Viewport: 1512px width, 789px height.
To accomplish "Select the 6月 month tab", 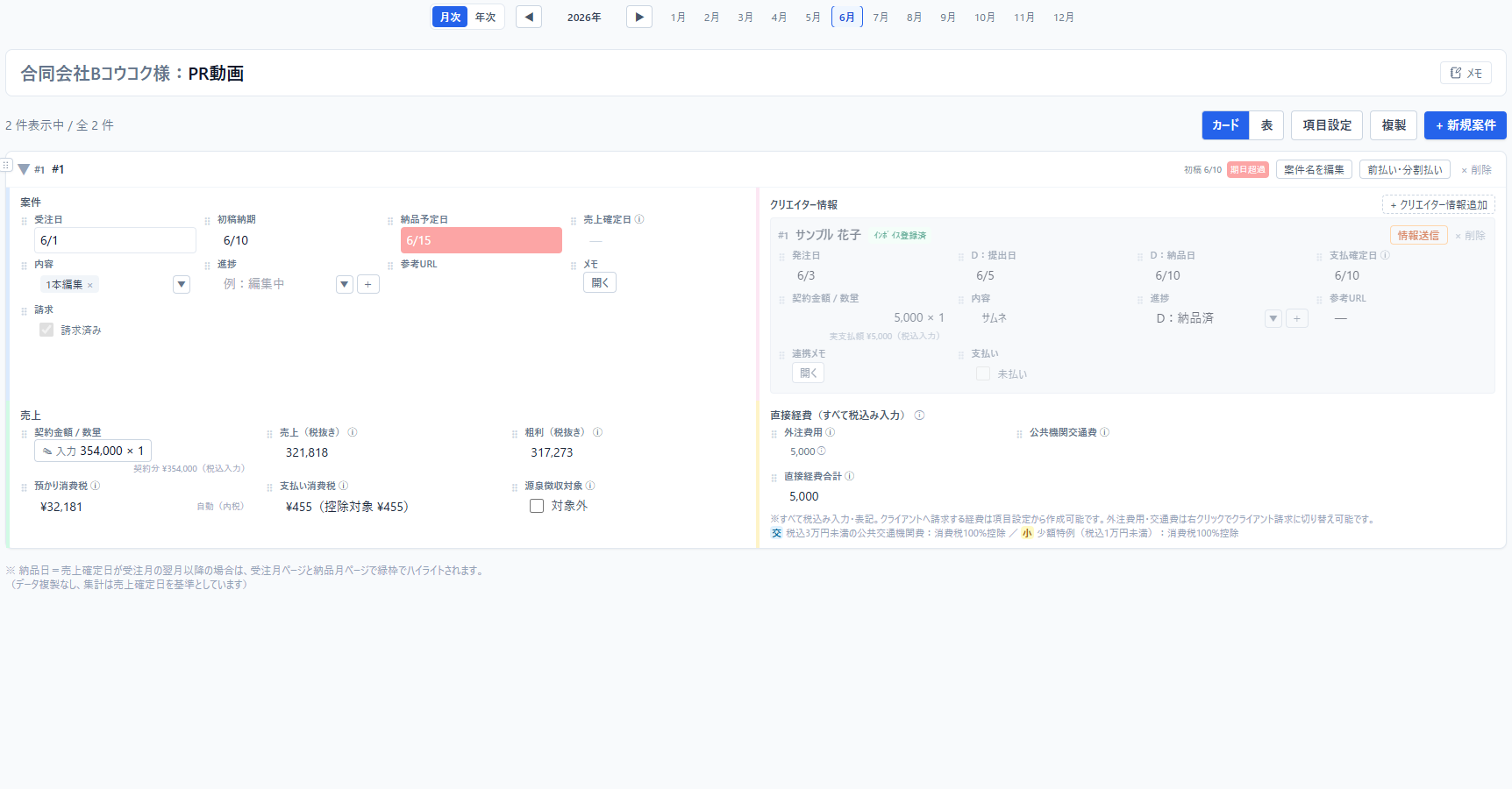I will click(847, 17).
